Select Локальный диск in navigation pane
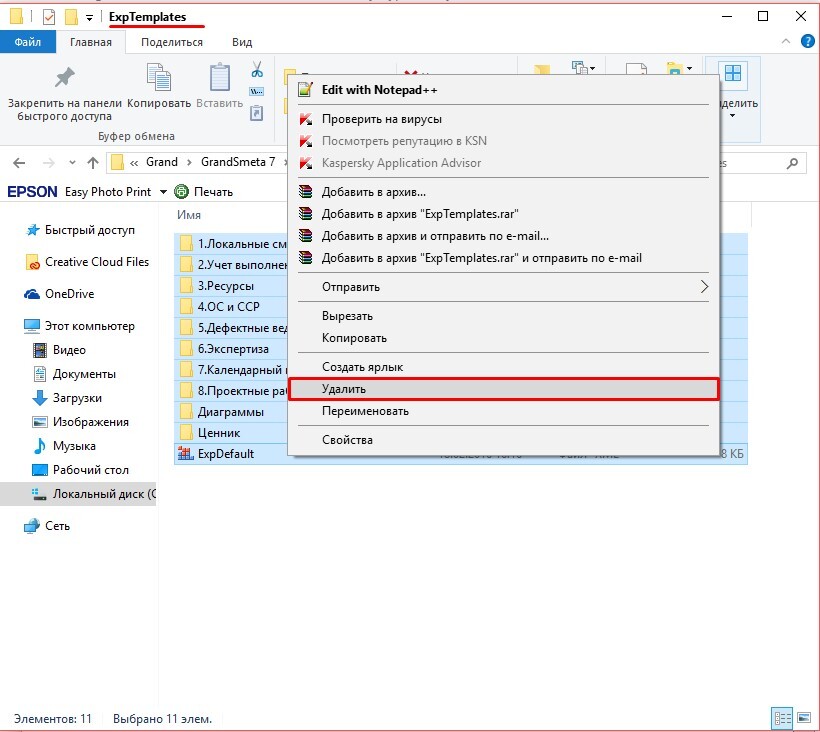Image resolution: width=820 pixels, height=732 pixels. point(78,494)
